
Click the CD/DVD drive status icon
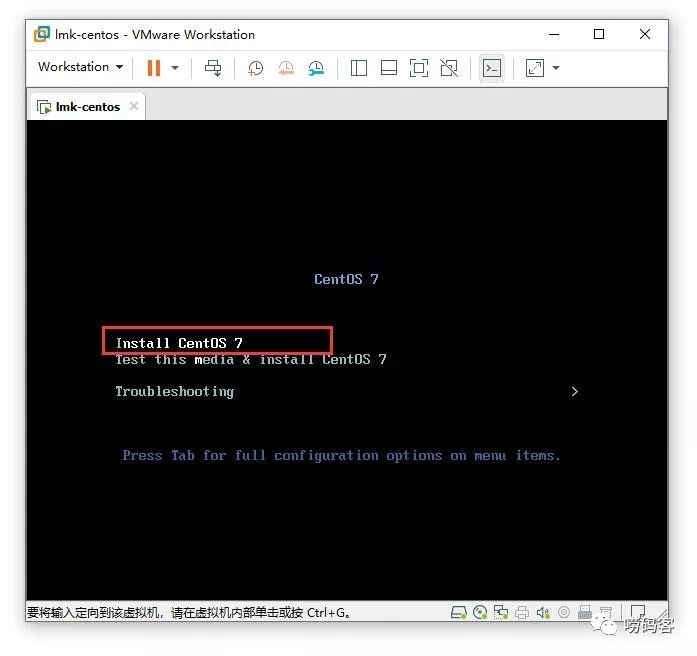tap(480, 612)
